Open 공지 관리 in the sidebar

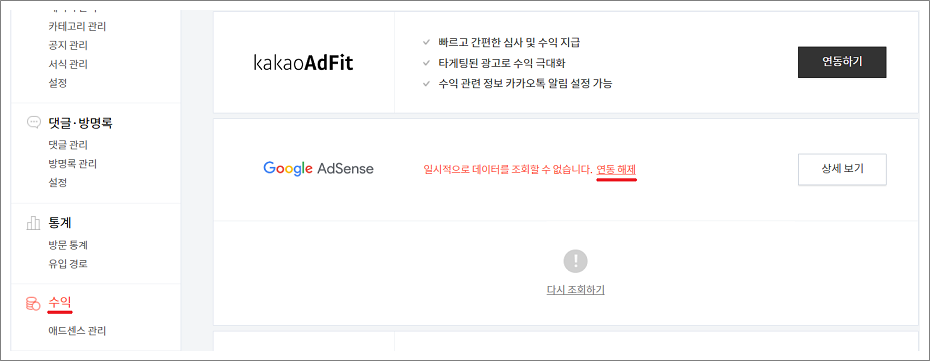[68, 45]
